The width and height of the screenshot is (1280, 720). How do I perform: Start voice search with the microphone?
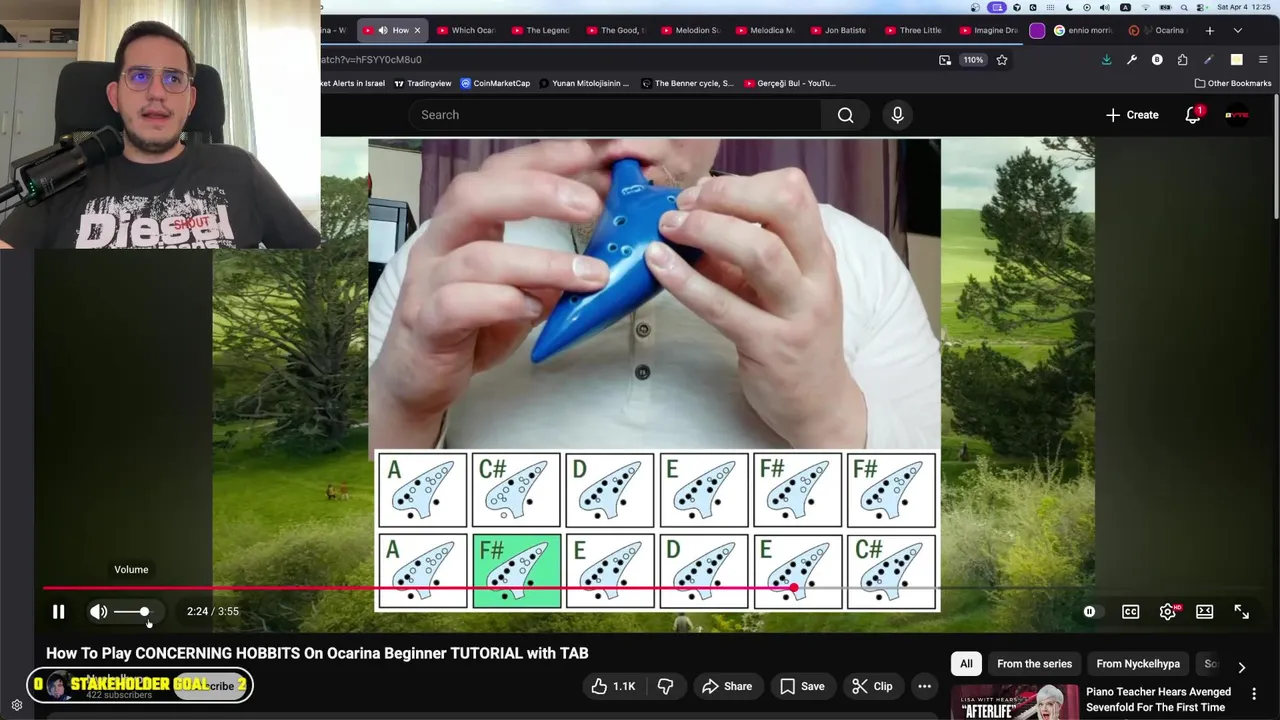pos(897,115)
